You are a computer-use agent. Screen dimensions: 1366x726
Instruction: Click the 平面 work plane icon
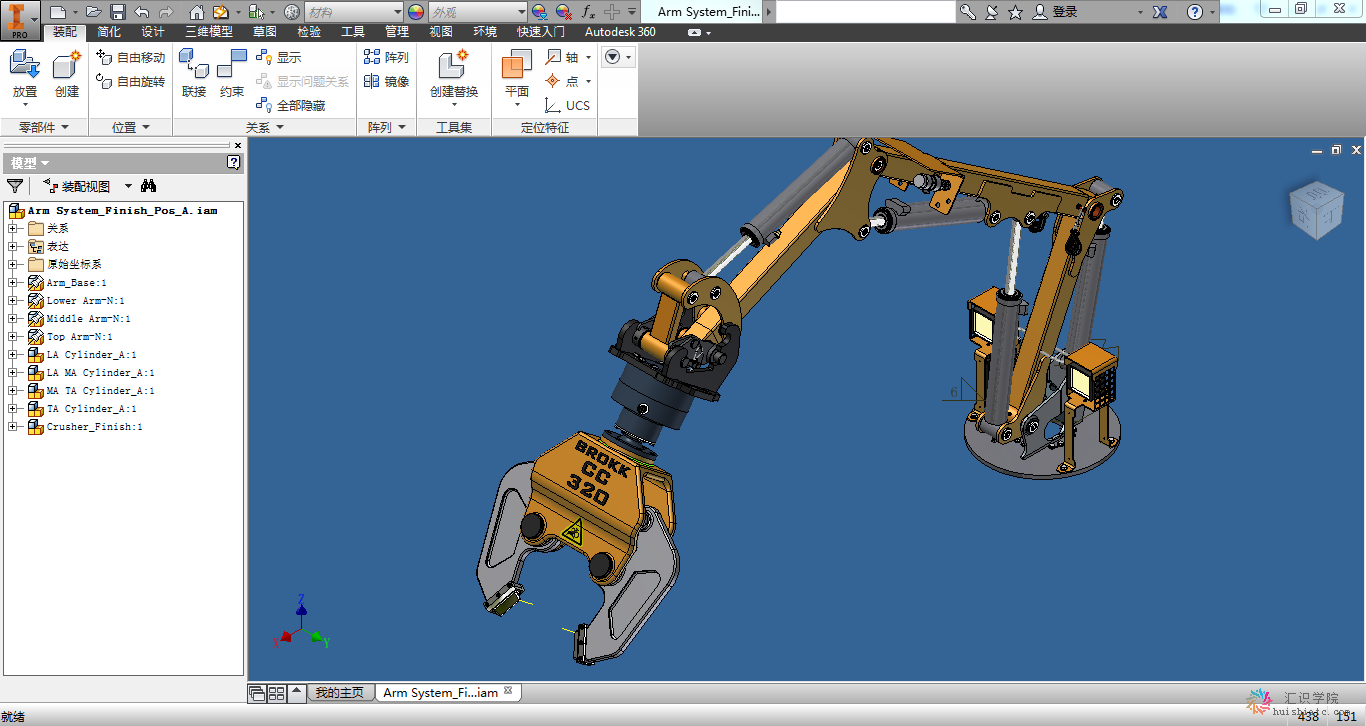pos(517,65)
